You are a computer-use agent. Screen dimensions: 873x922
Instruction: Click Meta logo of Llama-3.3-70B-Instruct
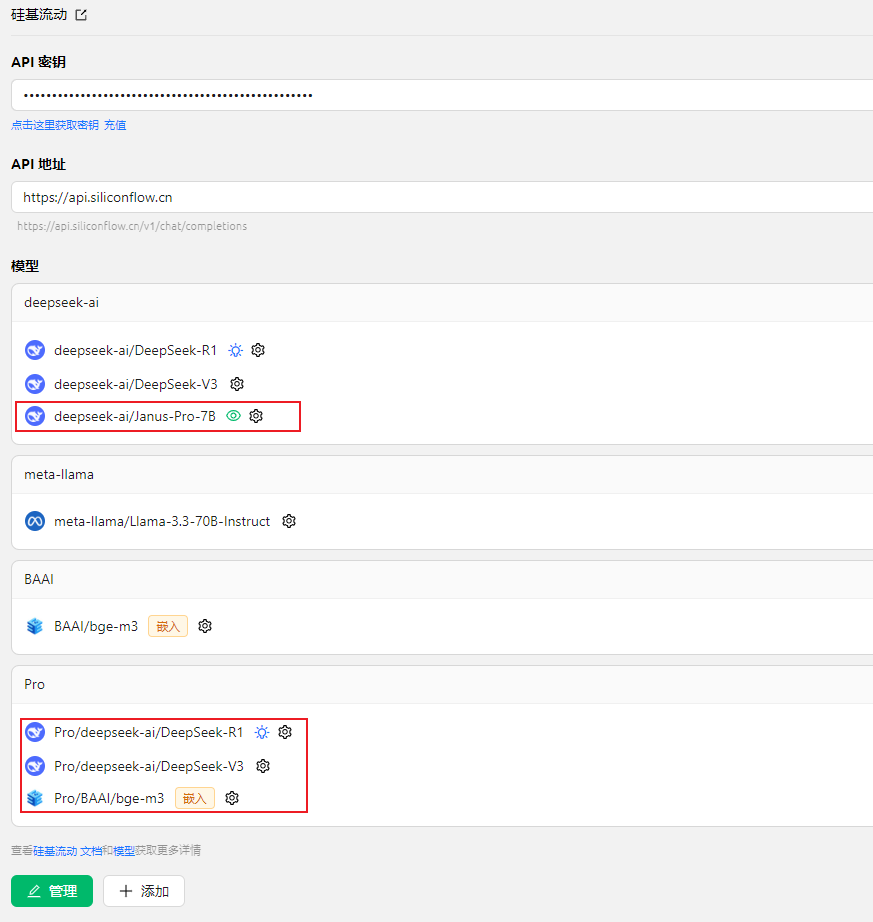pyautogui.click(x=35, y=521)
